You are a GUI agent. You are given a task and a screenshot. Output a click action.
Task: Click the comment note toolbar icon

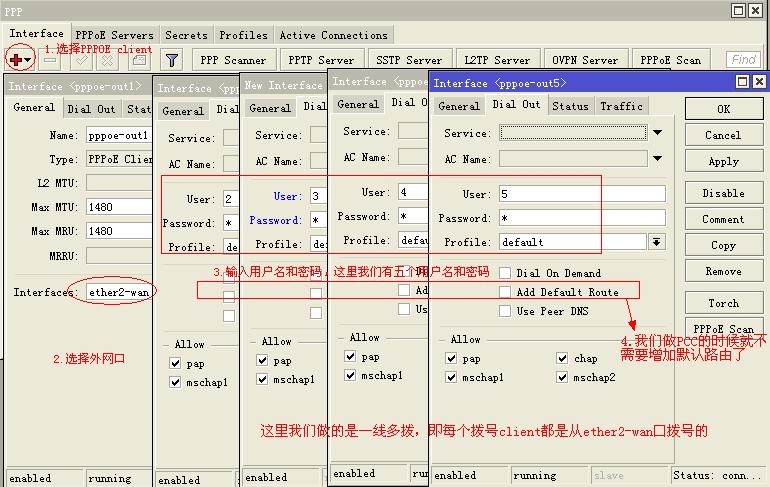pyautogui.click(x=139, y=60)
